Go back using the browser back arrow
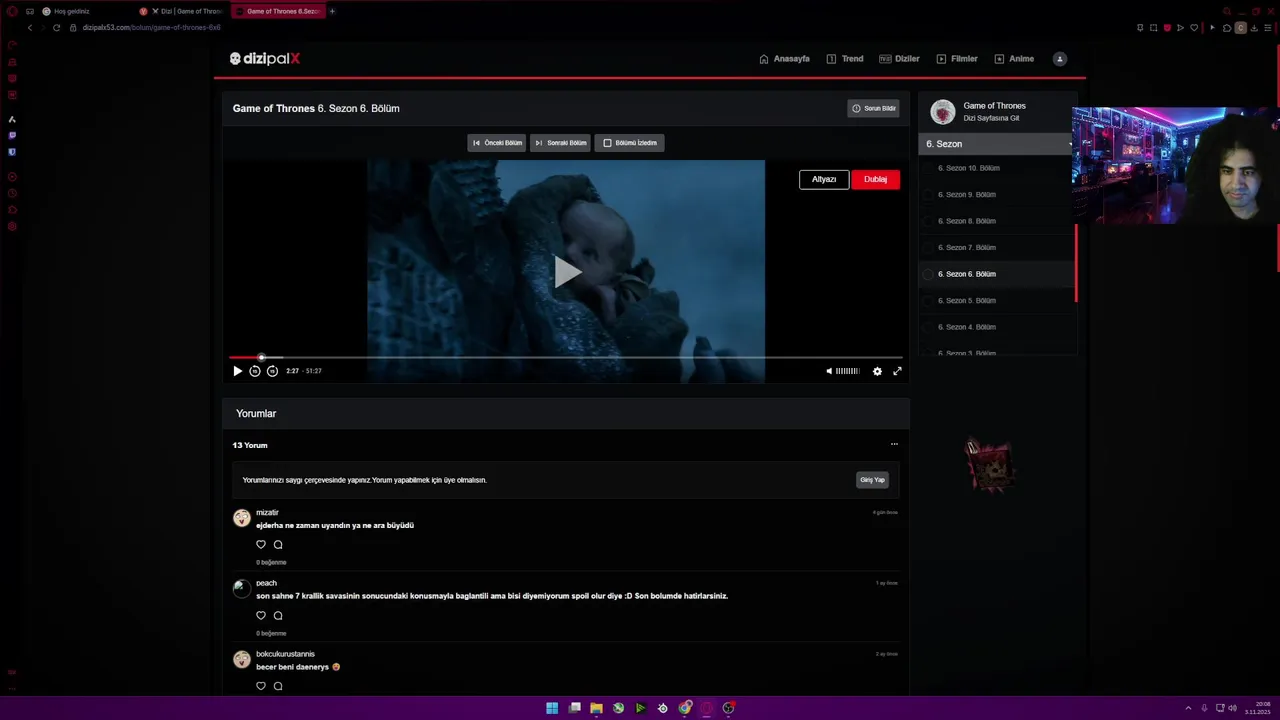The height and width of the screenshot is (720, 1280). (x=30, y=28)
